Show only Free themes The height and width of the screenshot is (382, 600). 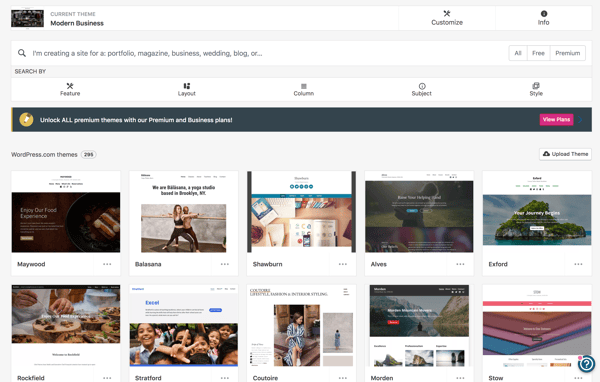[538, 53]
